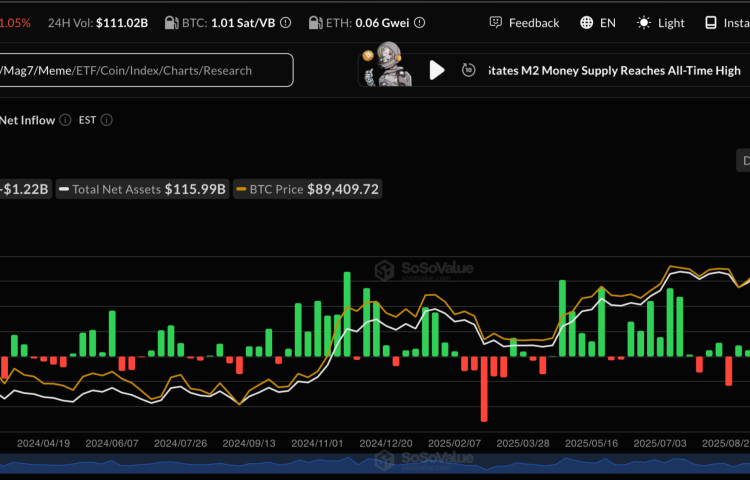
Task: Toggle the BTC Price legend series
Action: pos(307,189)
